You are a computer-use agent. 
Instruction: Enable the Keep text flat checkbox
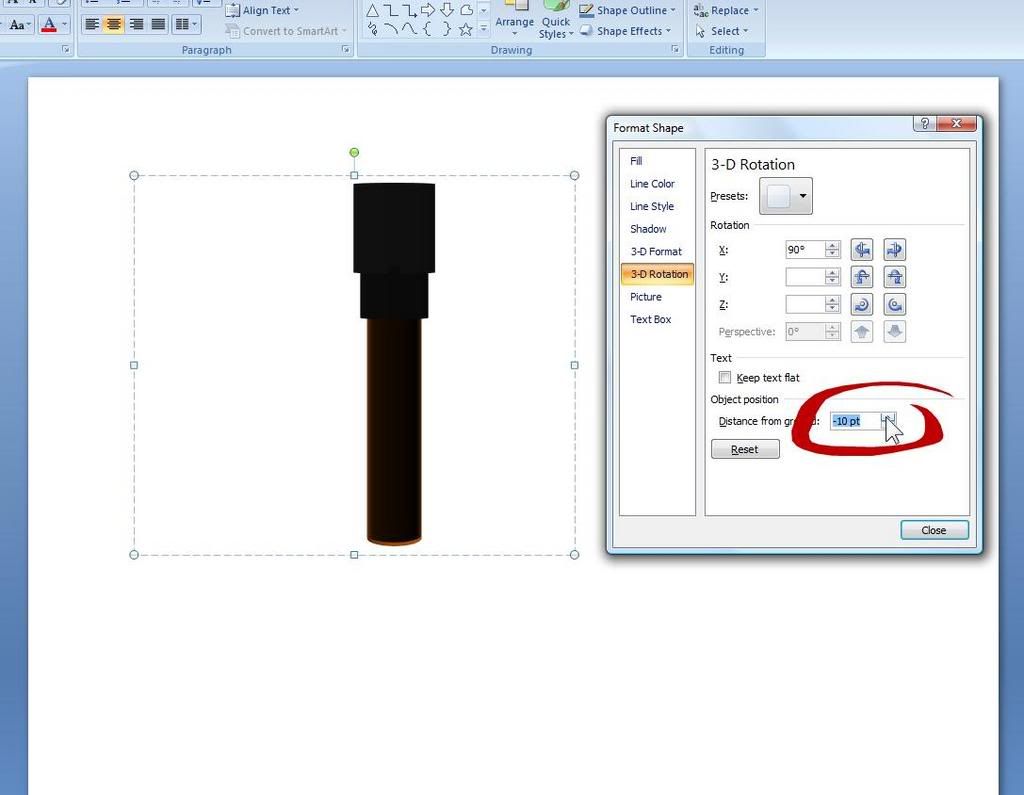pyautogui.click(x=725, y=378)
